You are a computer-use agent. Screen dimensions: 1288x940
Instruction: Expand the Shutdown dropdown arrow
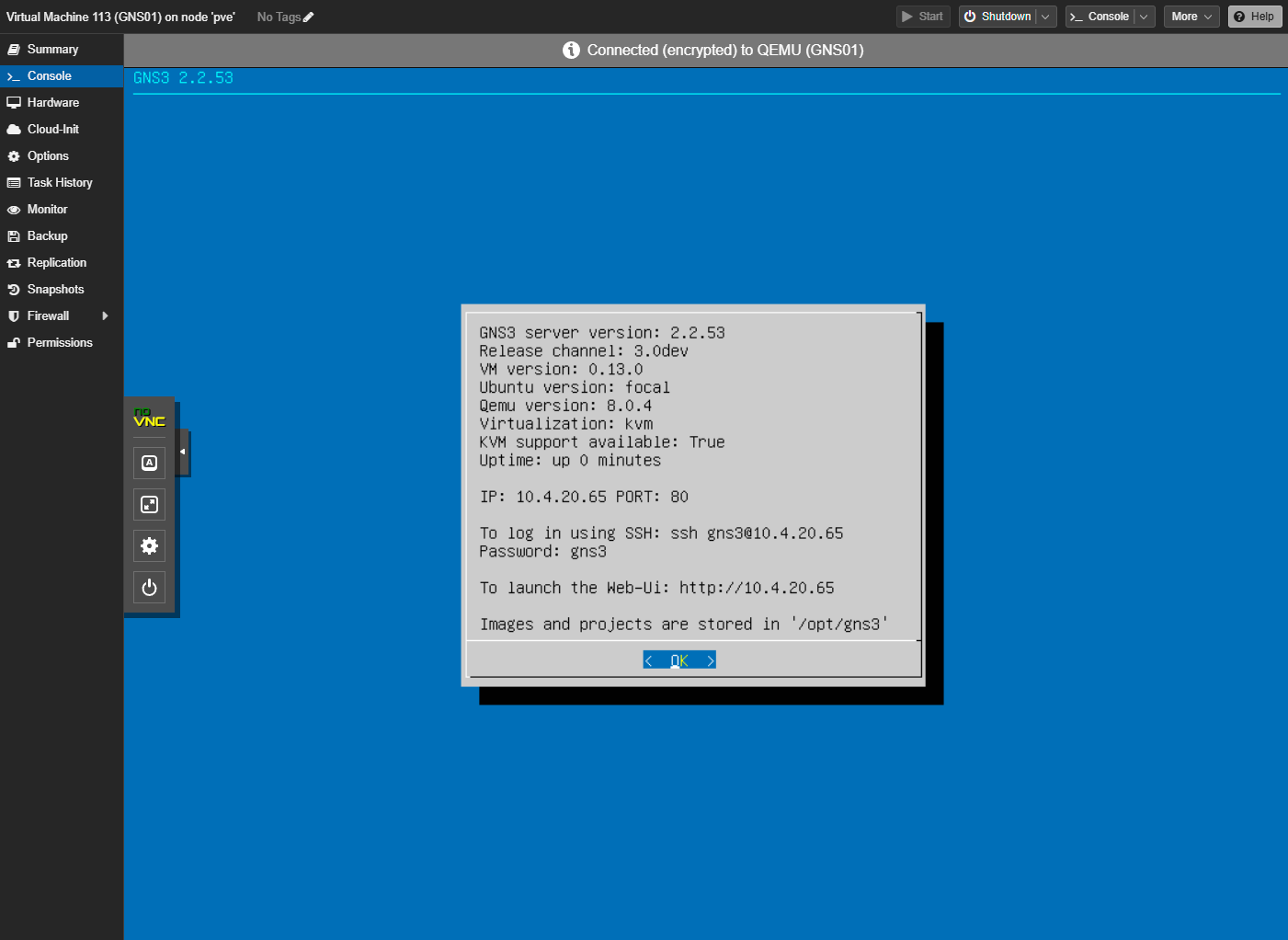1045,17
